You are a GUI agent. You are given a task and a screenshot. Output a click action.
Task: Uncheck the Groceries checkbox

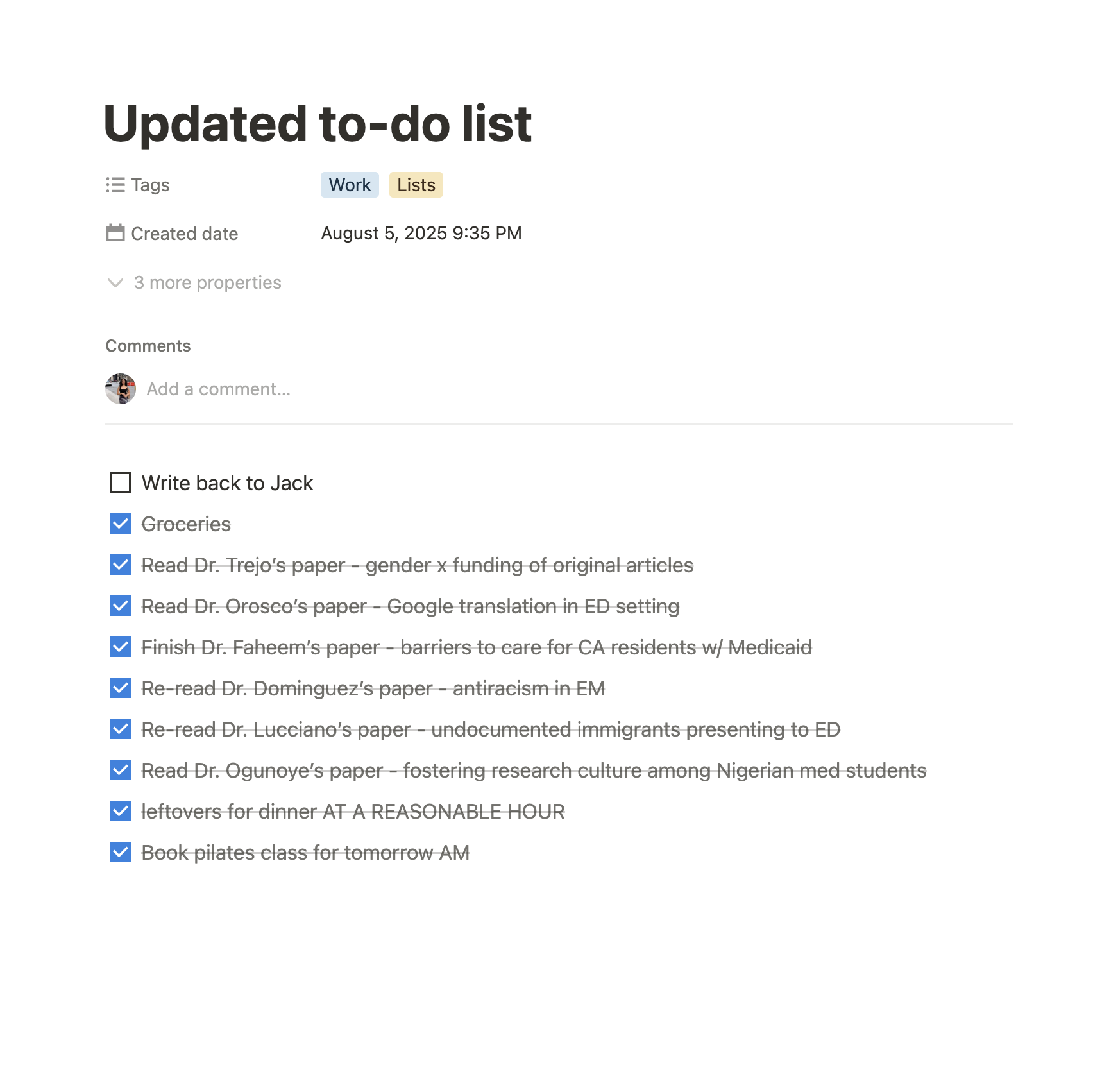click(x=121, y=524)
